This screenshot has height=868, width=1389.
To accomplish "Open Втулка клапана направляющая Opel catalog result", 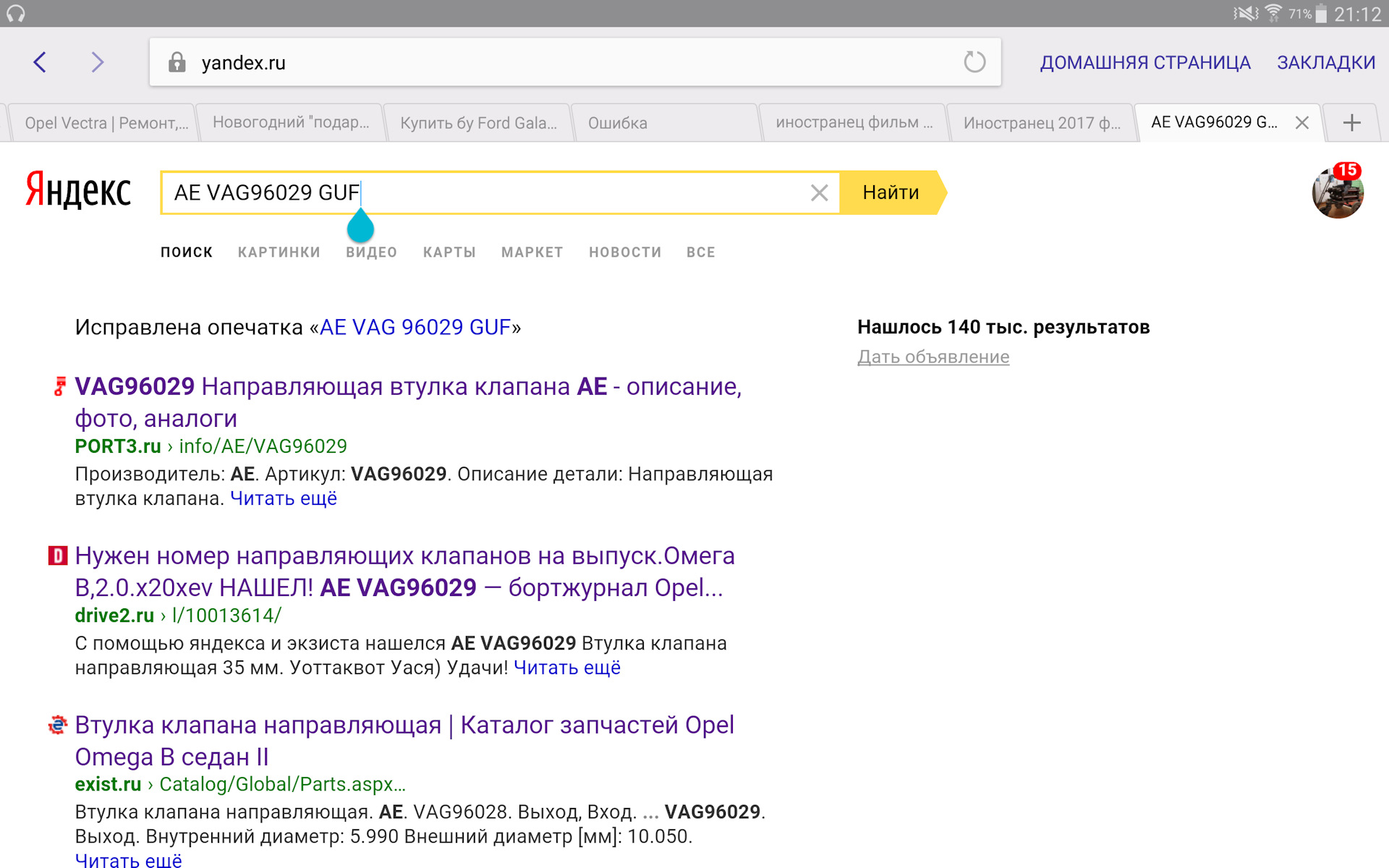I will click(x=404, y=741).
